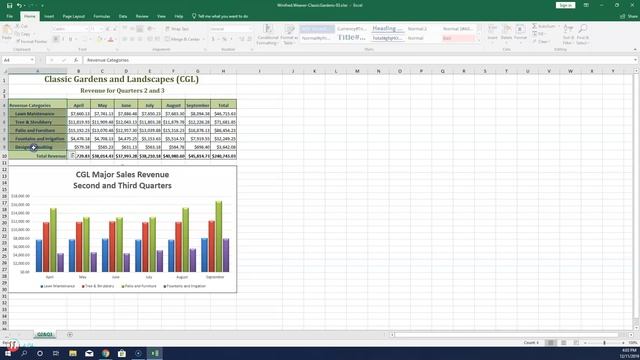Click the Insert Function fx icon
The image size is (640, 360).
pos(76,60)
